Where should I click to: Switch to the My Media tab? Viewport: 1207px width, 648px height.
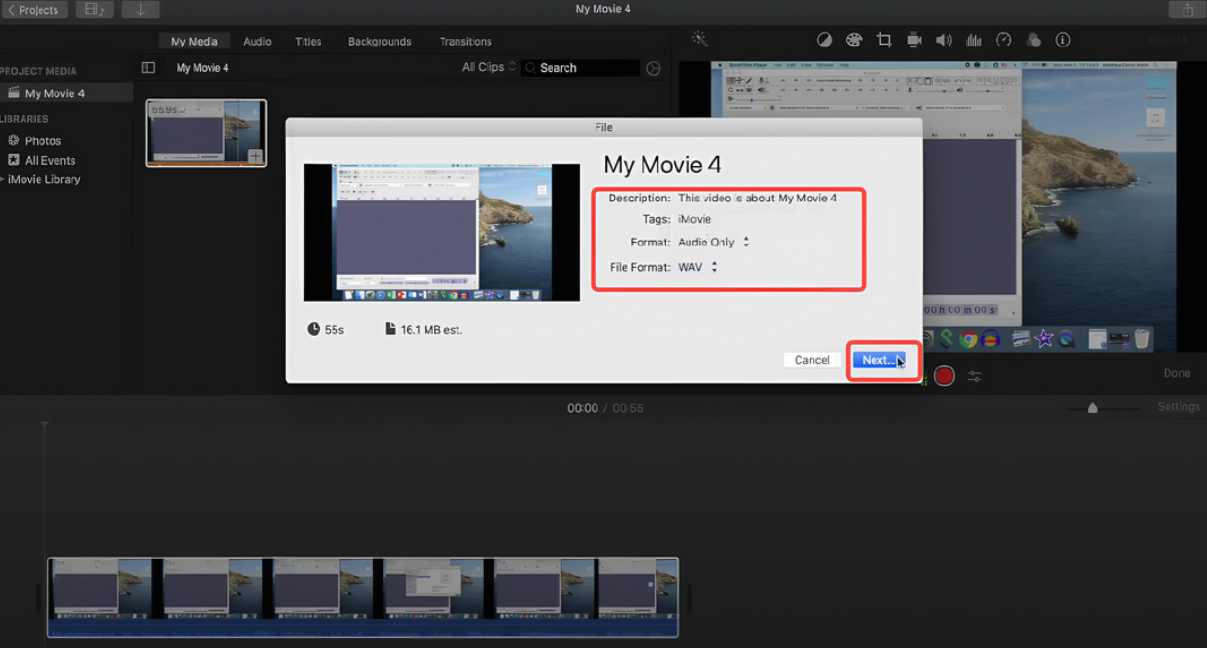194,42
